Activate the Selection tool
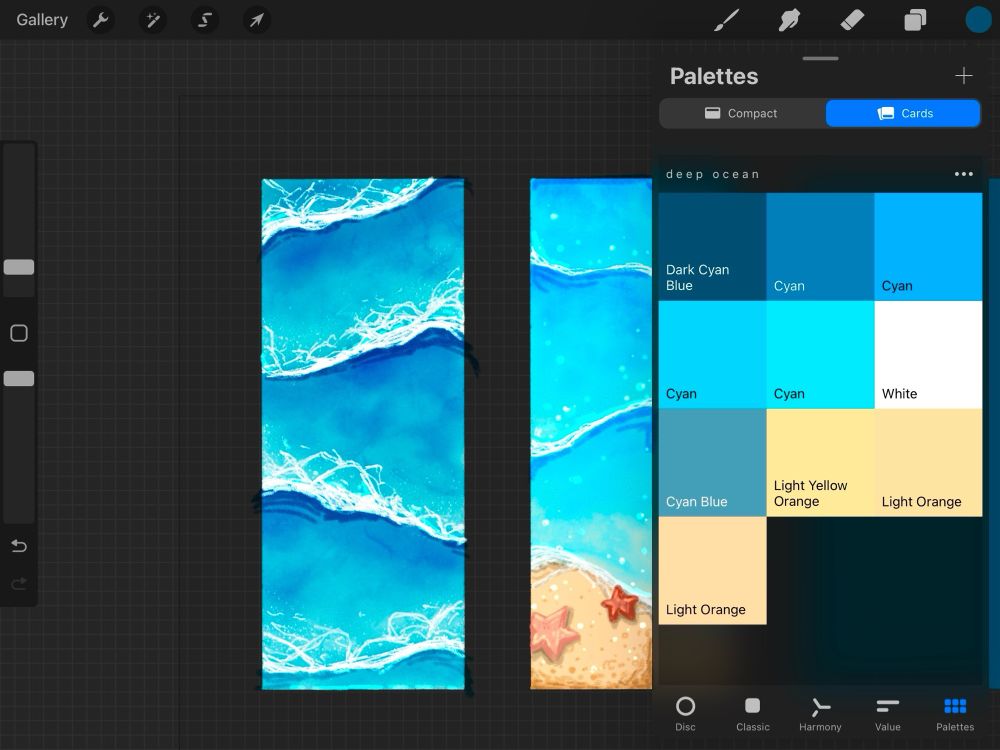The width and height of the screenshot is (1000, 750). (x=205, y=20)
